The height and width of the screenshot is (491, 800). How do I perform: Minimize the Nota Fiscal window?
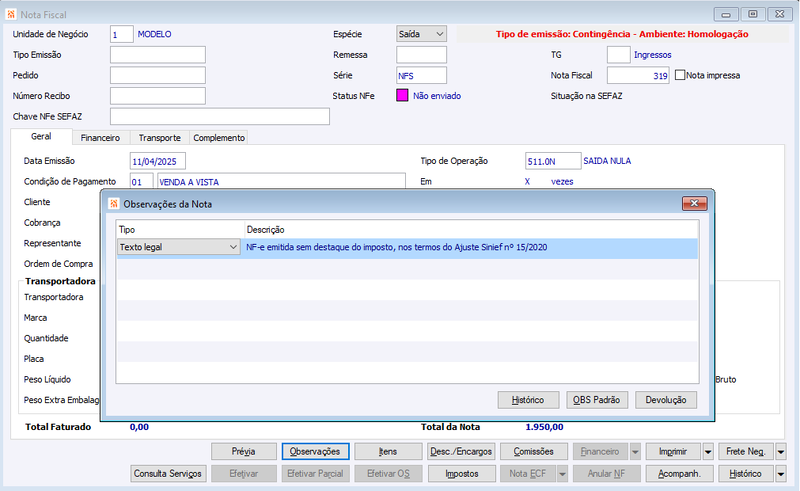click(x=726, y=14)
